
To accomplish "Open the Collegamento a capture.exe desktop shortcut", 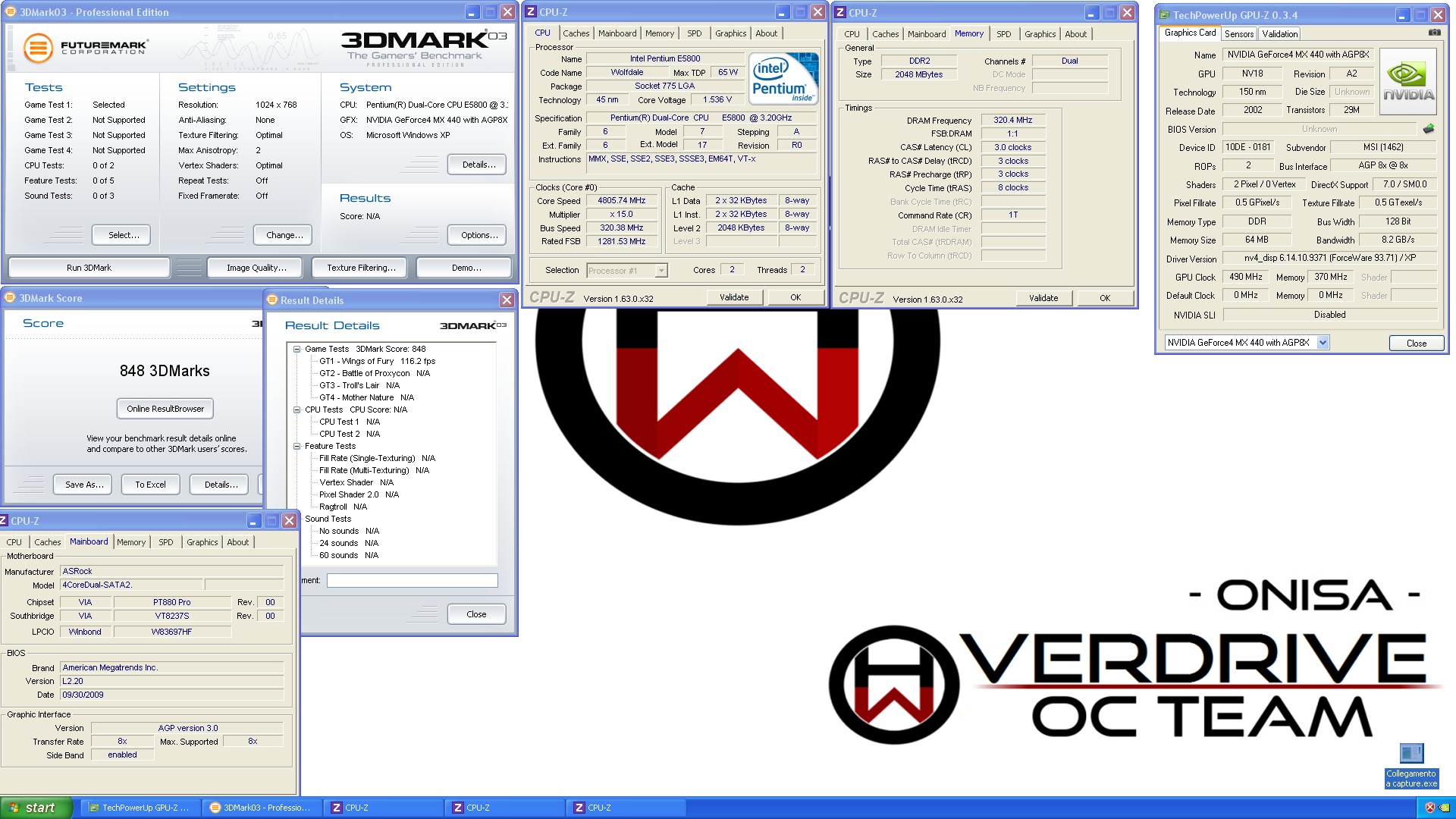I will coord(1411,766).
